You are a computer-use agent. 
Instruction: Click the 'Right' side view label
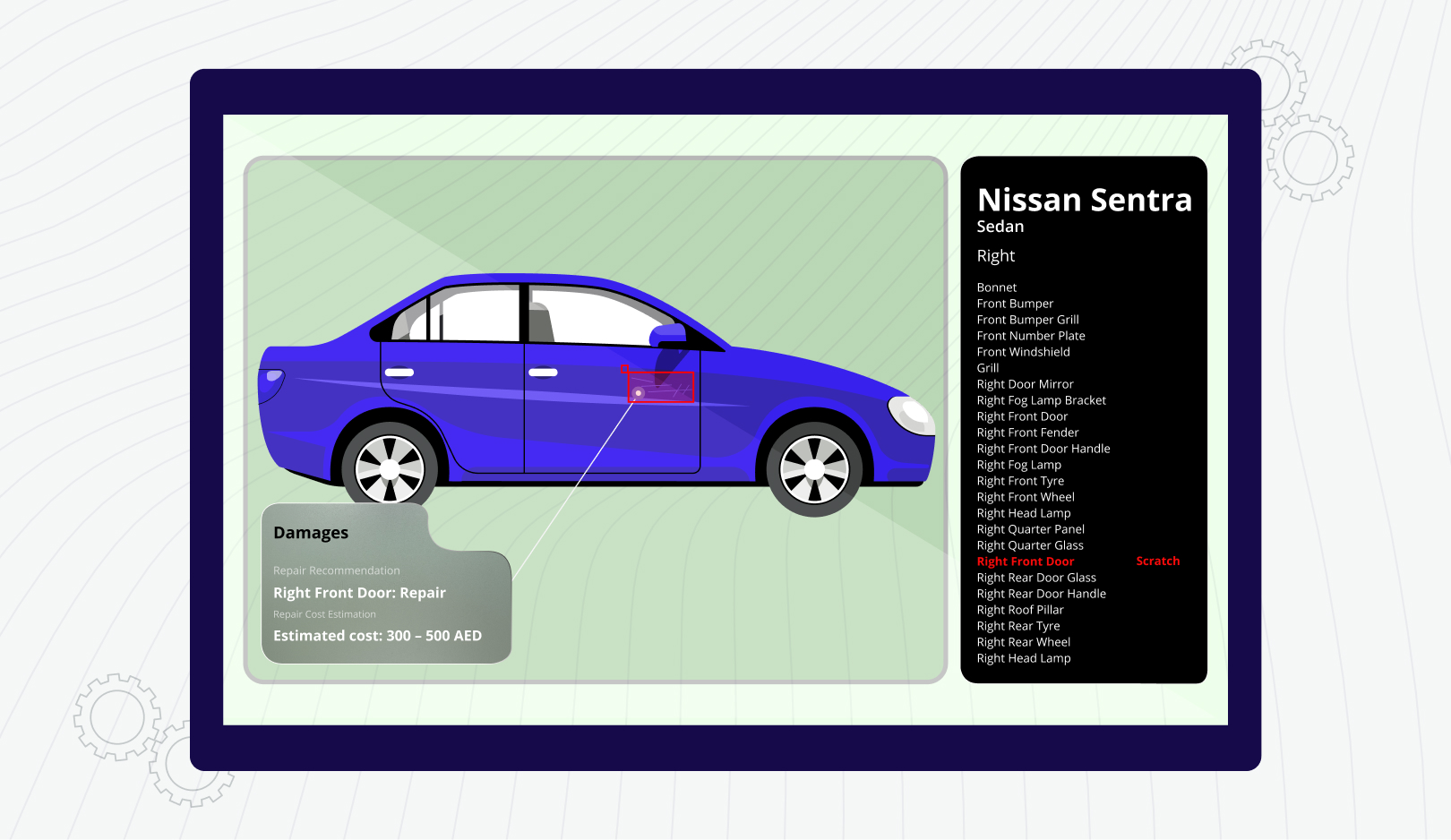click(996, 256)
